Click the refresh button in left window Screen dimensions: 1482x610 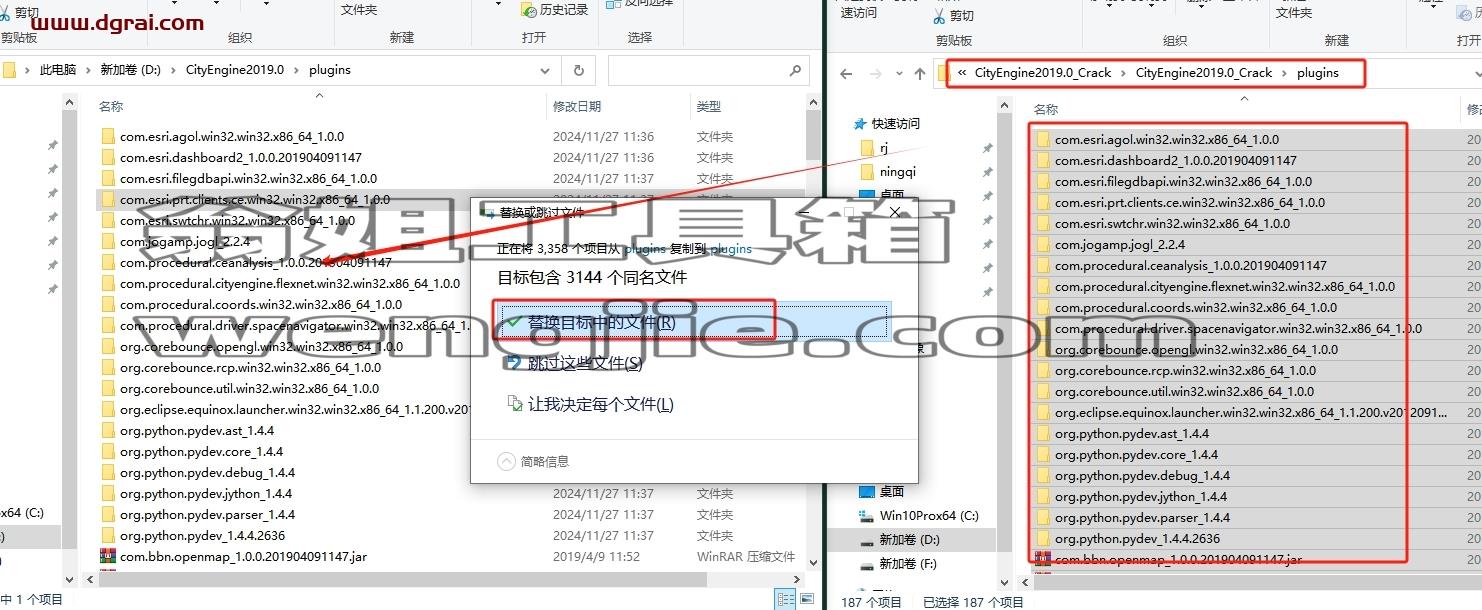(578, 71)
